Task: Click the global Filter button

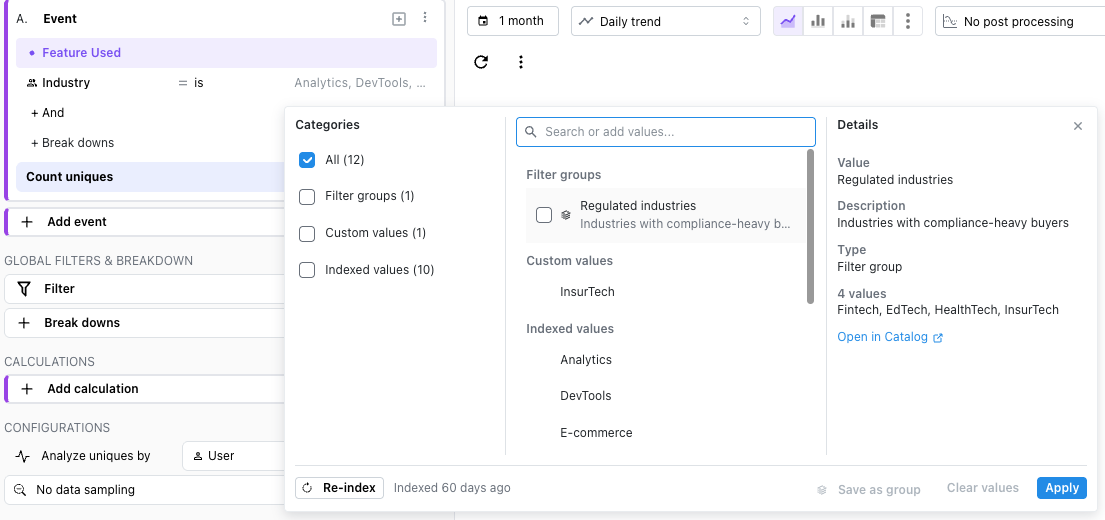Action: [144, 289]
